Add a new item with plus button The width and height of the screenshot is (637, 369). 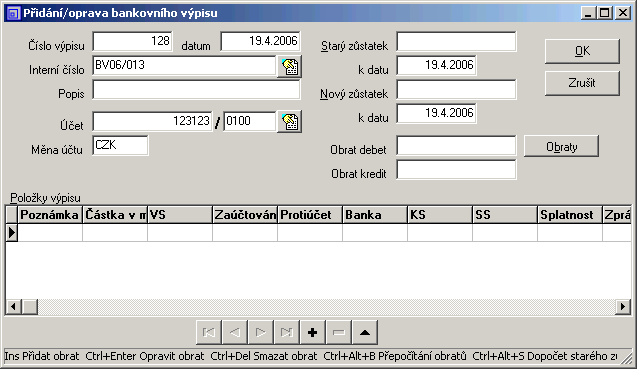pyautogui.click(x=313, y=333)
